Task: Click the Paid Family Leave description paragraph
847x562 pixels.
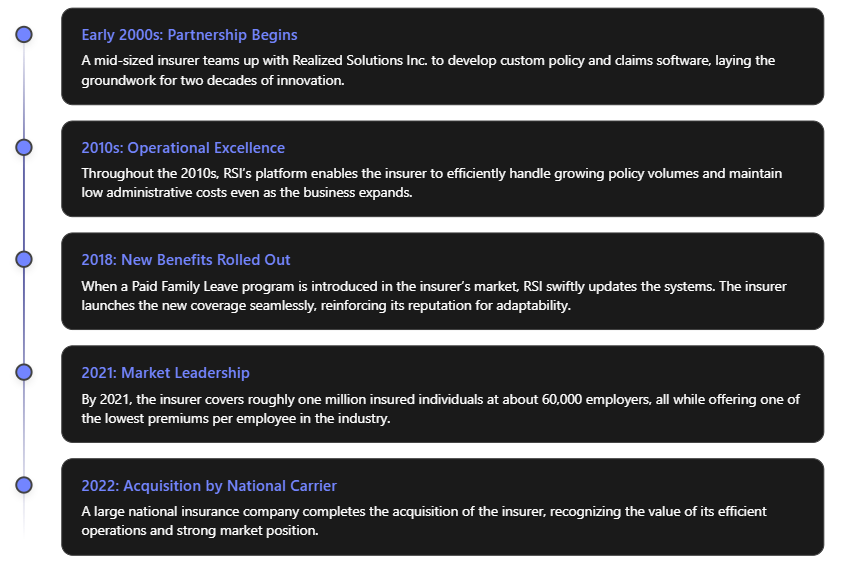Action: pyautogui.click(x=434, y=296)
